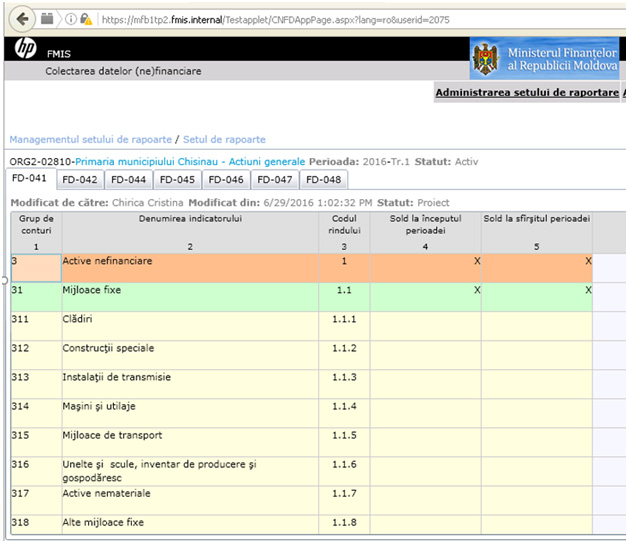
Task: Click the Mijloace fixe green row label
Action: click(92, 290)
